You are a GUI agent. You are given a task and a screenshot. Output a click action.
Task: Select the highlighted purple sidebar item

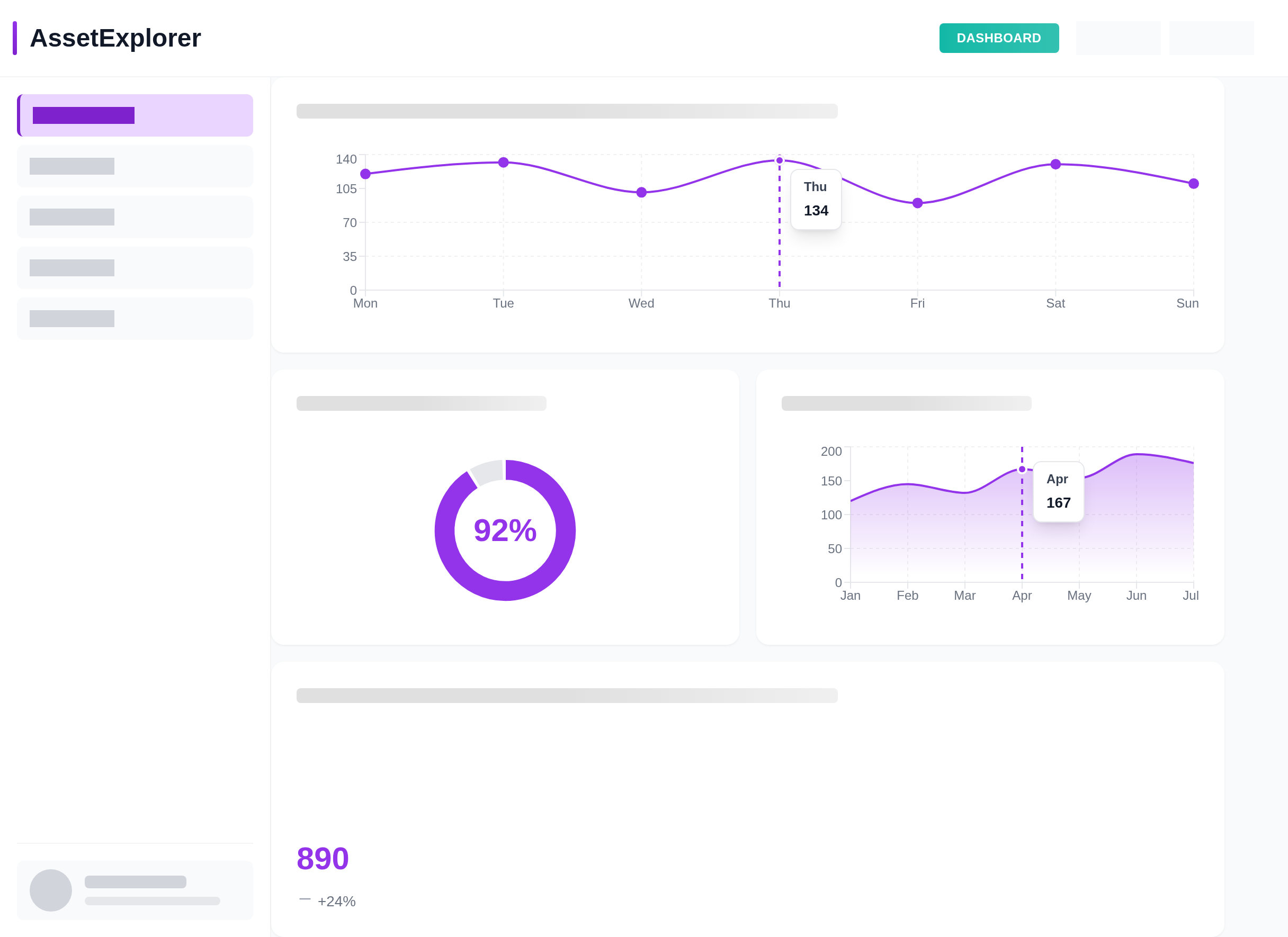135,115
